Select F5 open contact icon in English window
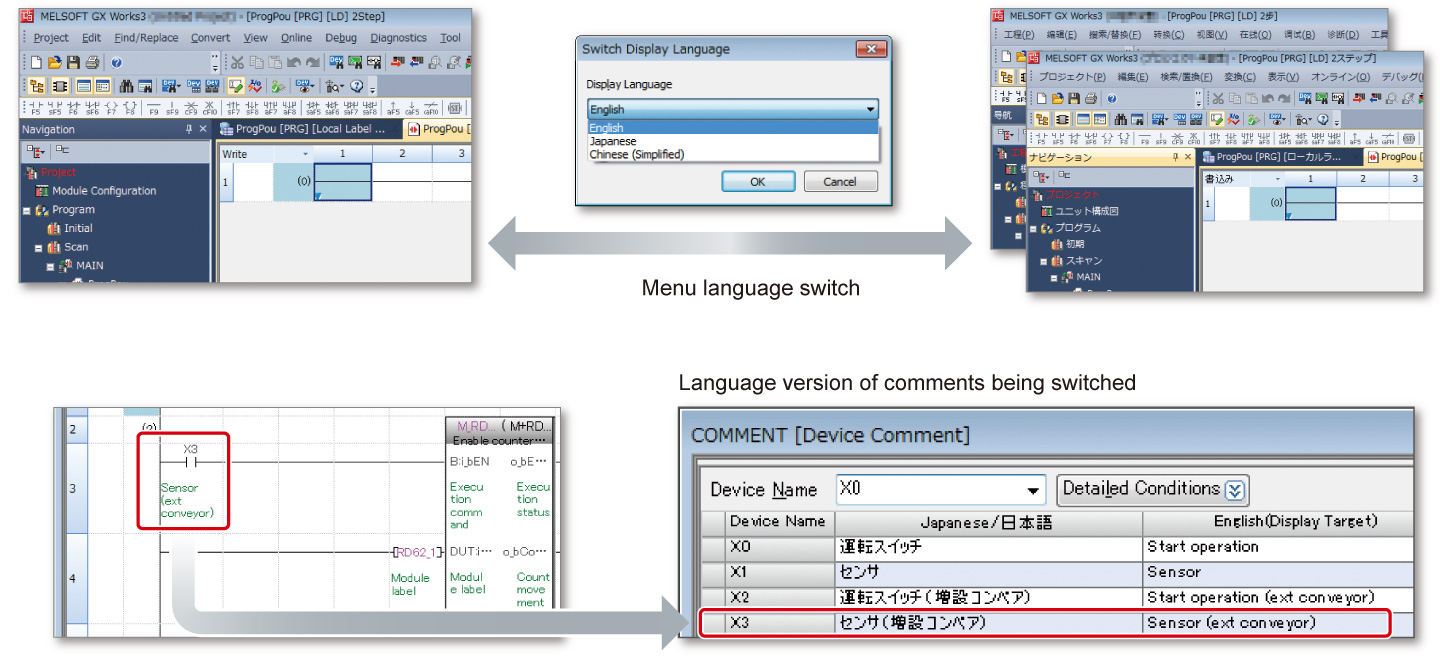 [36, 108]
